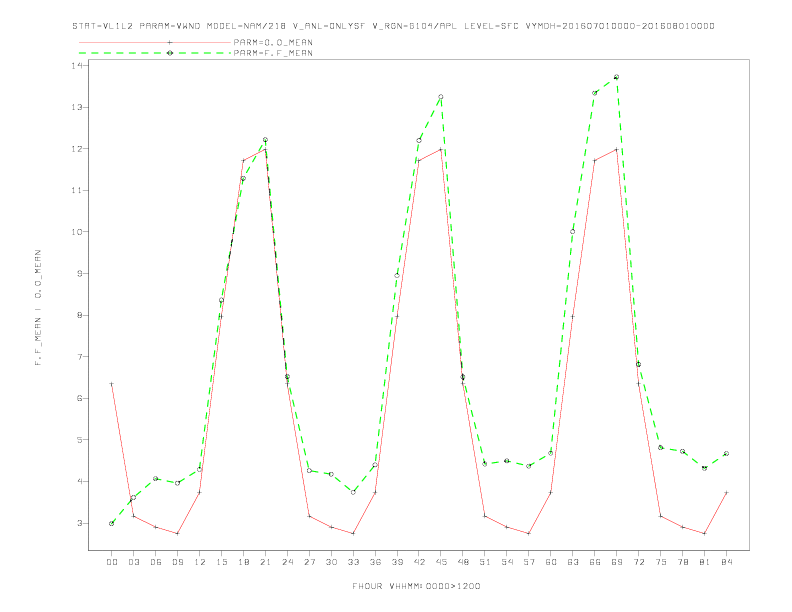
Task: Click x-axis forecast hour label 12
Action: tap(200, 562)
